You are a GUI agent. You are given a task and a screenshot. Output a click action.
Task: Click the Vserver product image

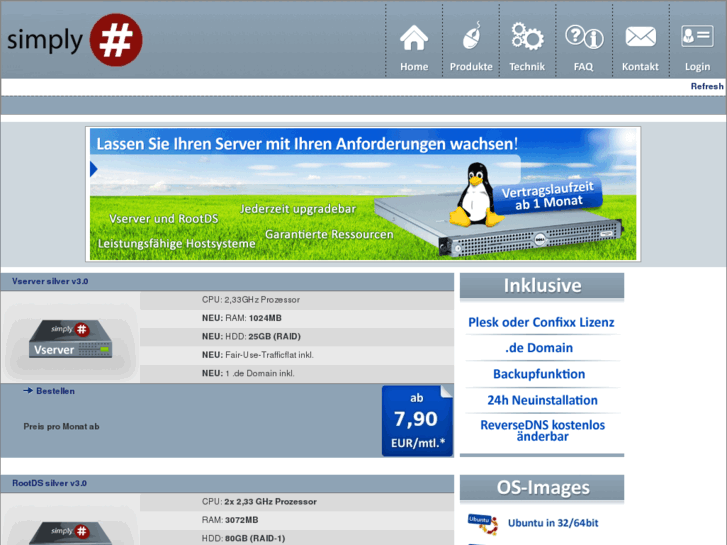pyautogui.click(x=70, y=339)
